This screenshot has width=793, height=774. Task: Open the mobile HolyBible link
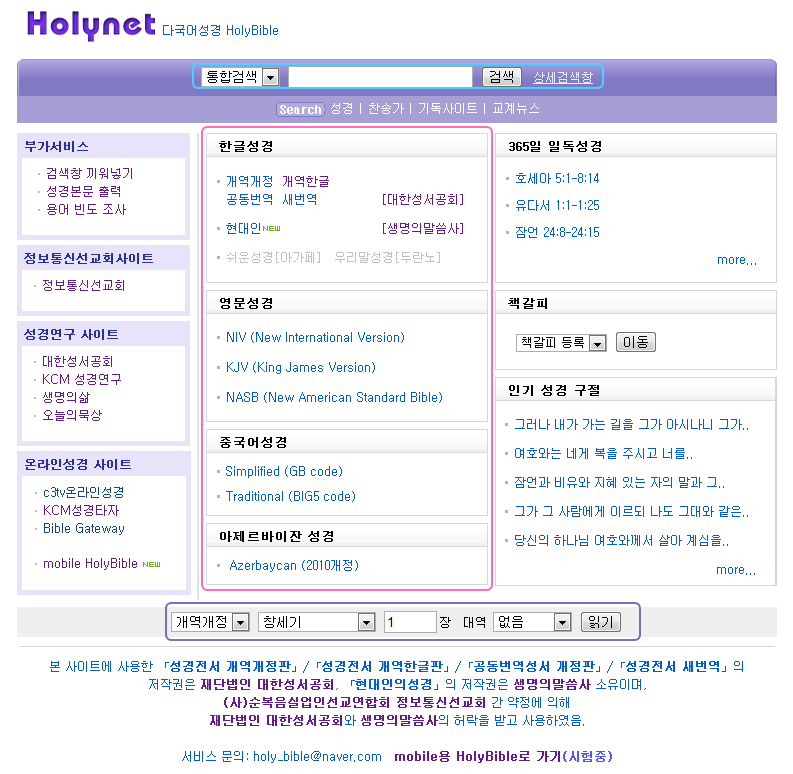click(x=90, y=564)
